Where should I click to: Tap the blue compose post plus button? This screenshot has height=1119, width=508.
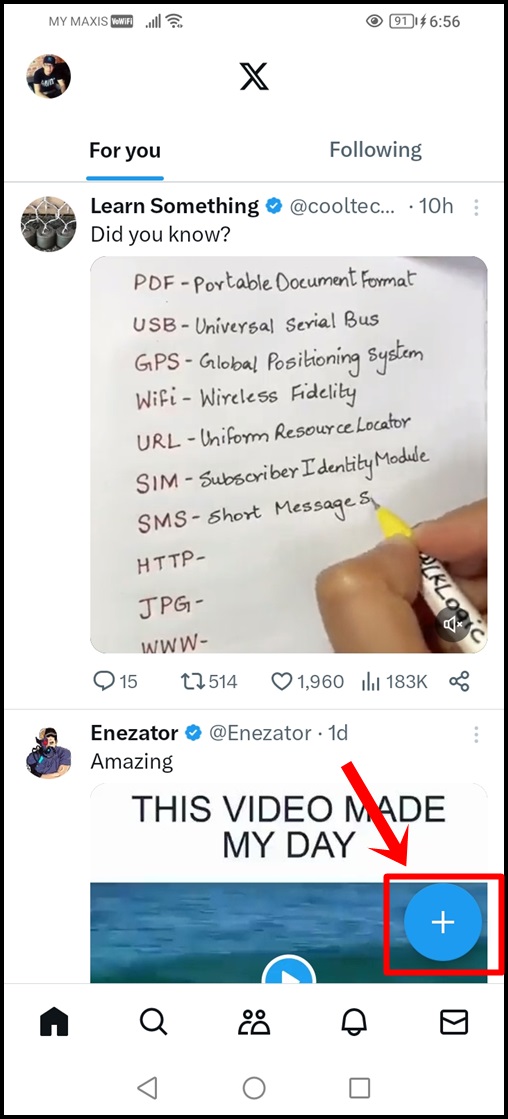coord(442,922)
